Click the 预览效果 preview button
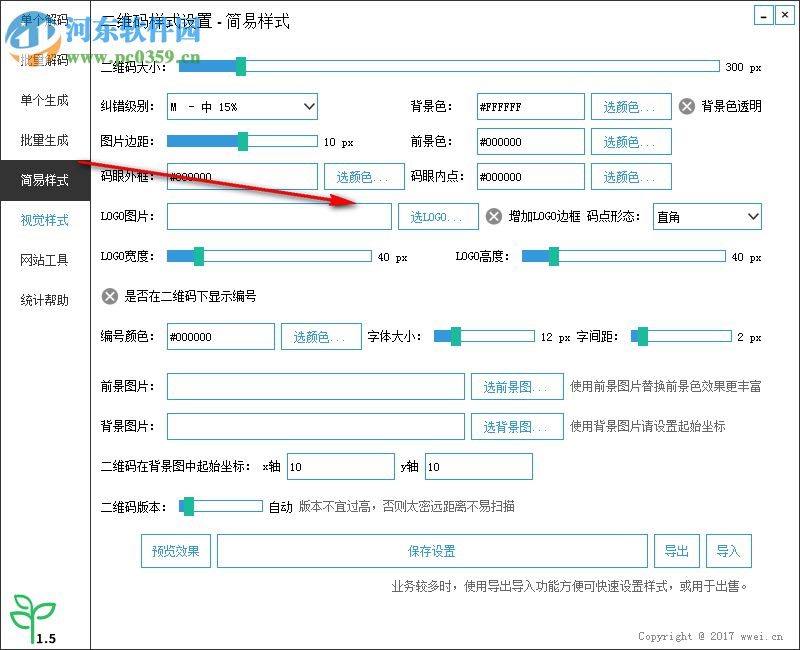 (174, 550)
